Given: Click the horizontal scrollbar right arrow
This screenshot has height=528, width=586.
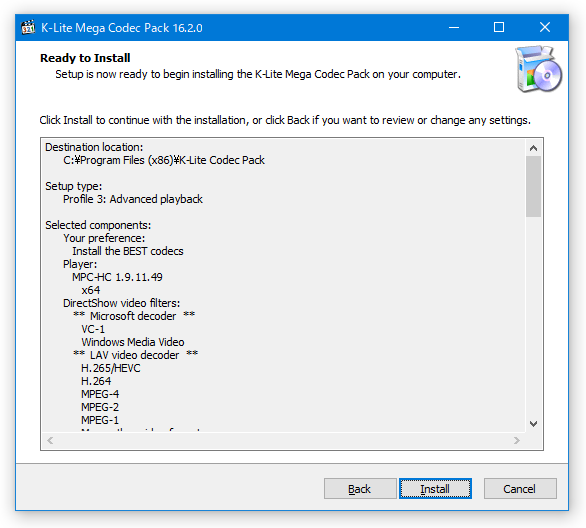Looking at the screenshot, I should pos(517,441).
